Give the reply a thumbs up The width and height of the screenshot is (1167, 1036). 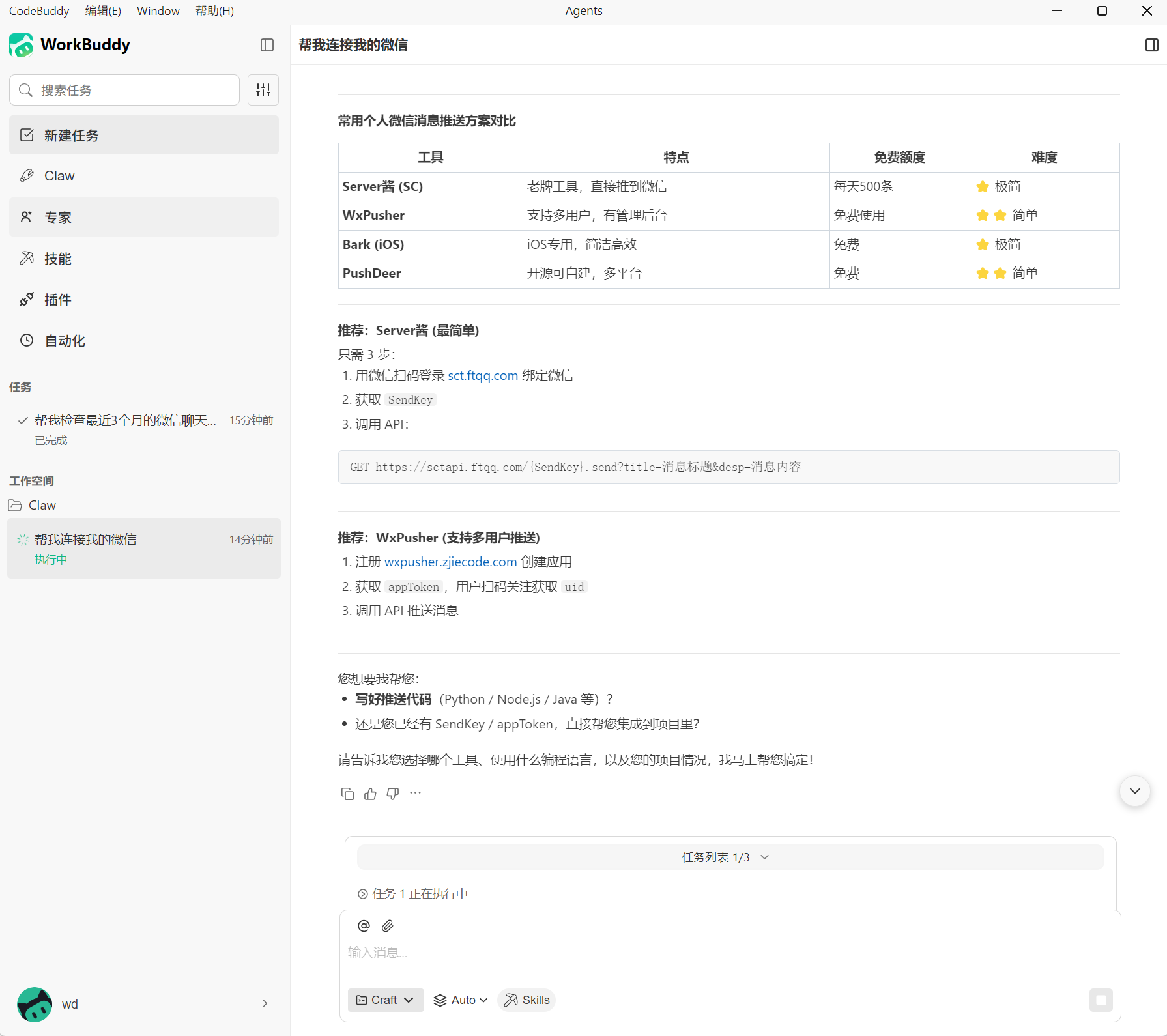370,794
